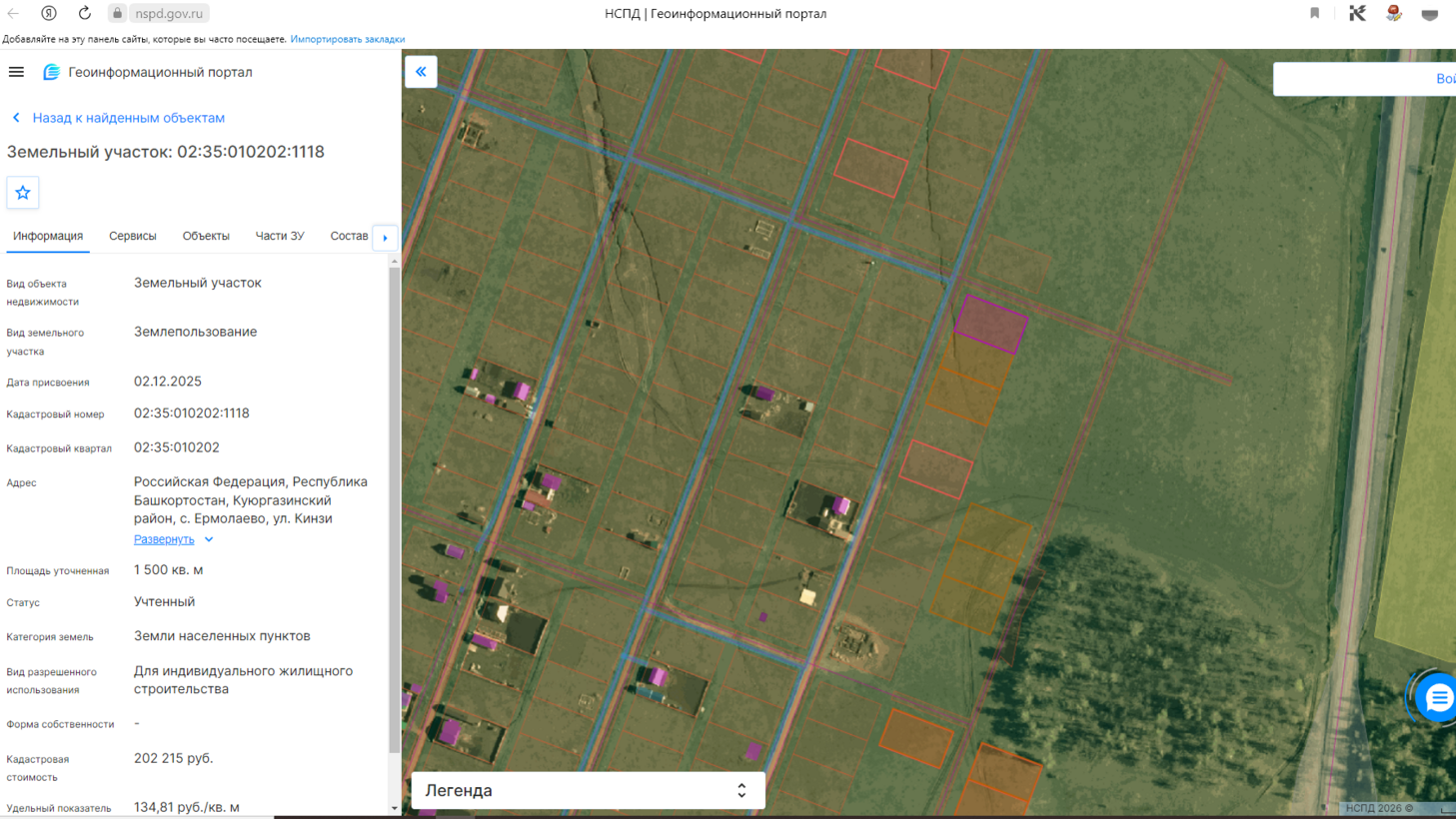Collapse the side panel with double chevron
The image size is (1456, 819).
pyautogui.click(x=421, y=72)
